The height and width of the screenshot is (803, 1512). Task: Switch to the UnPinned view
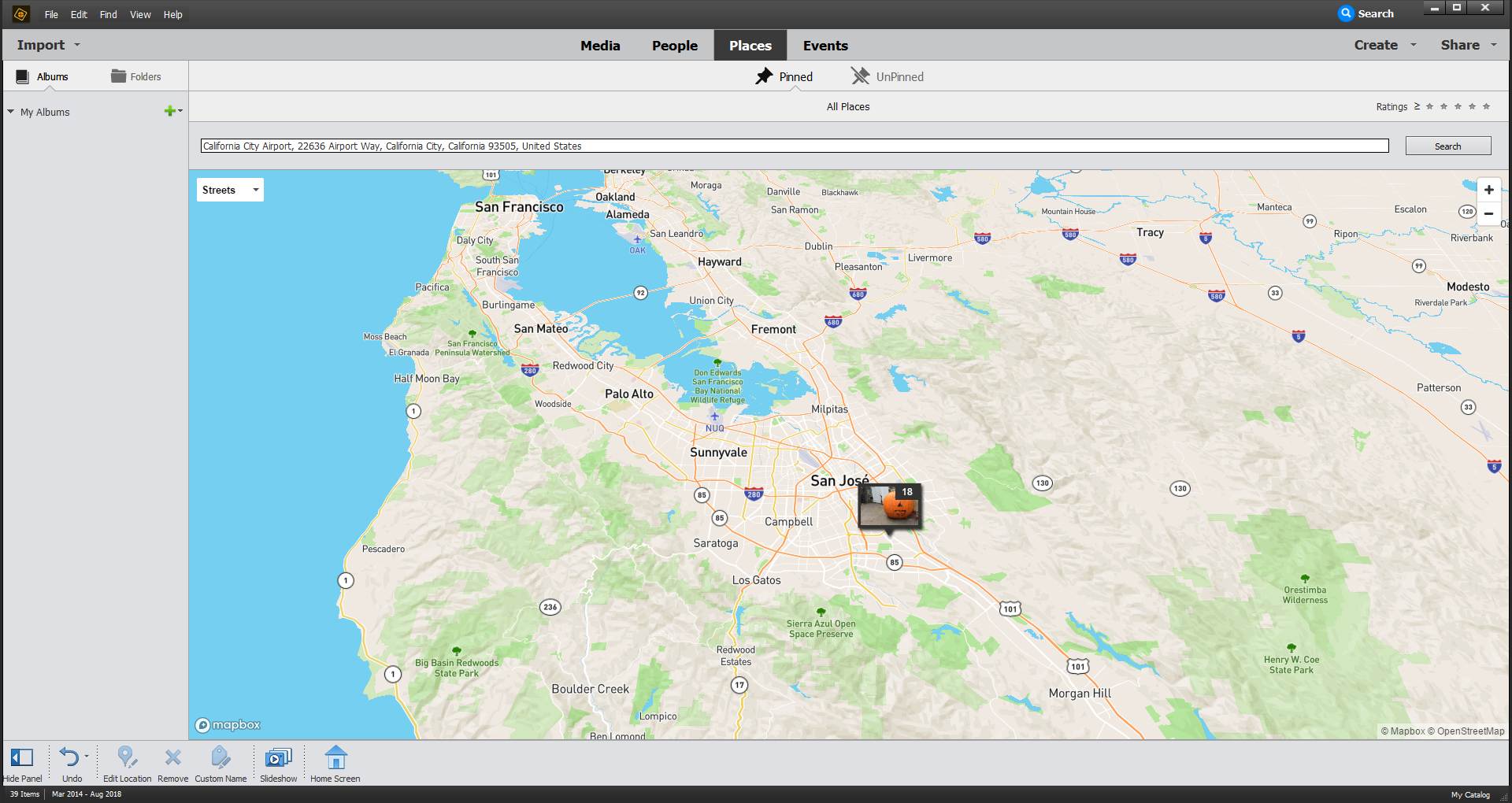click(x=888, y=76)
